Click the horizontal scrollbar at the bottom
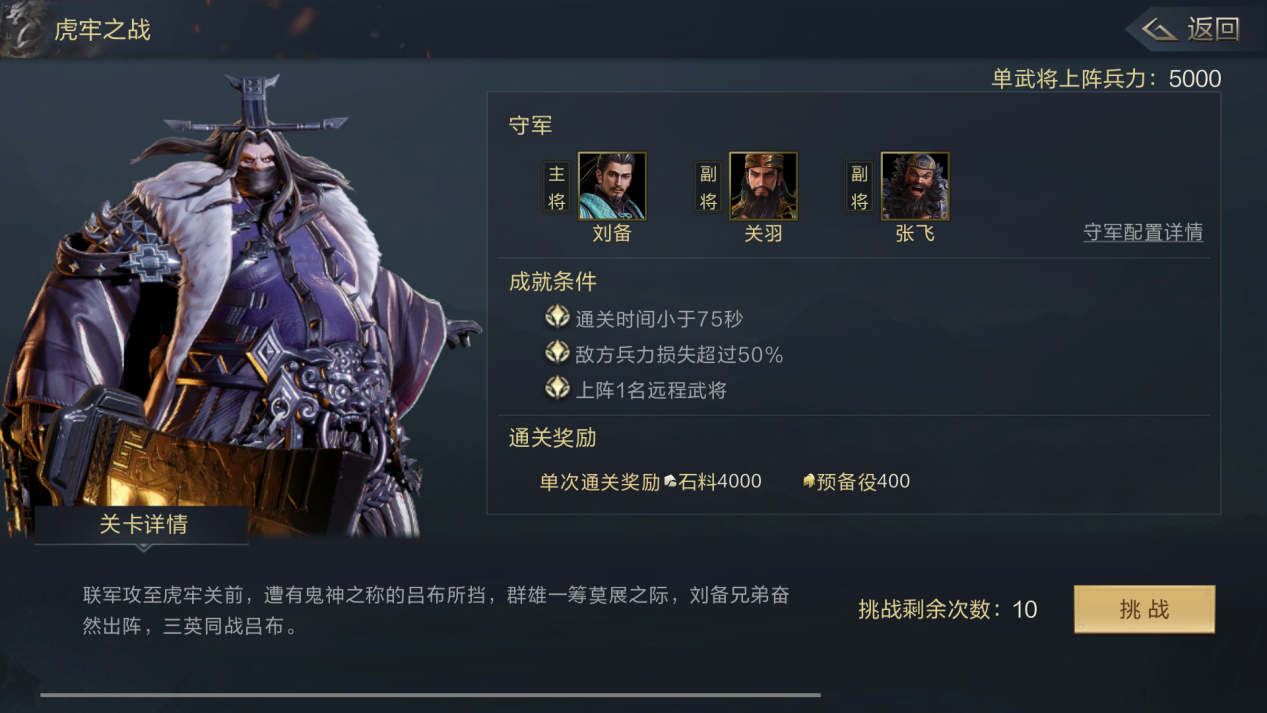Screen dimensions: 1267x713 (430, 694)
